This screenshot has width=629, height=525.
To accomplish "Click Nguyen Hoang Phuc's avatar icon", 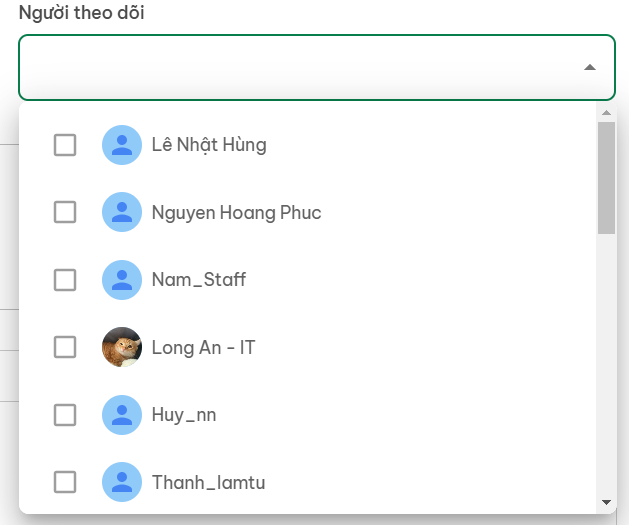I will click(122, 212).
